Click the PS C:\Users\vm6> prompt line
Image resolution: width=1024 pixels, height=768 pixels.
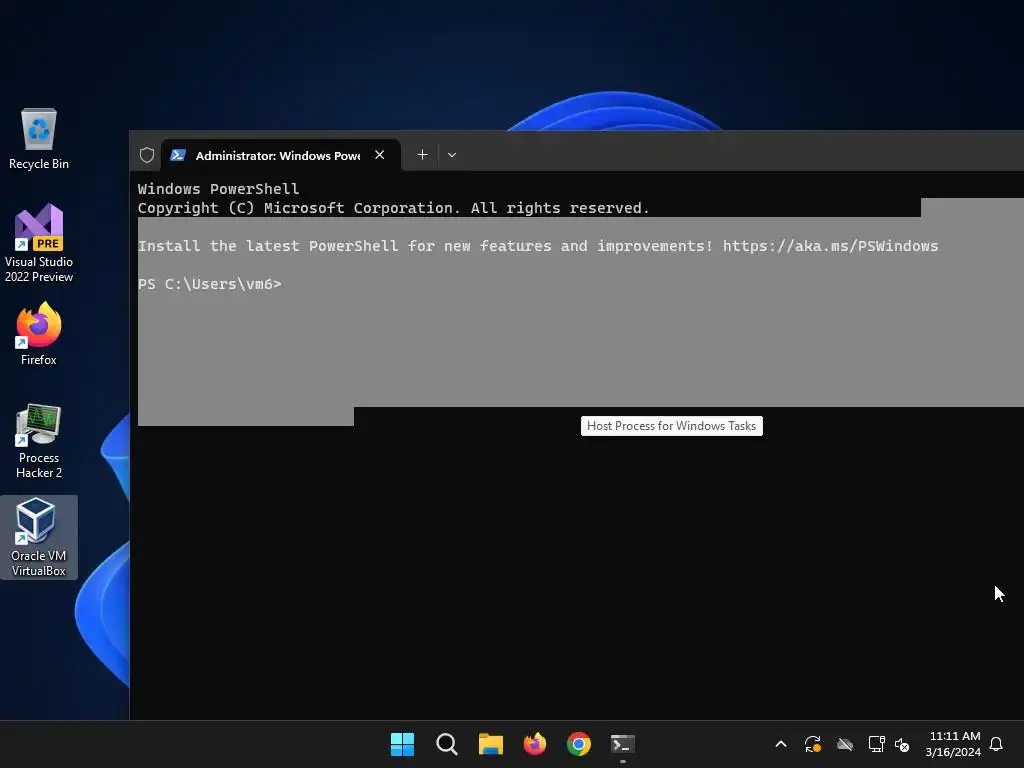[x=210, y=284]
